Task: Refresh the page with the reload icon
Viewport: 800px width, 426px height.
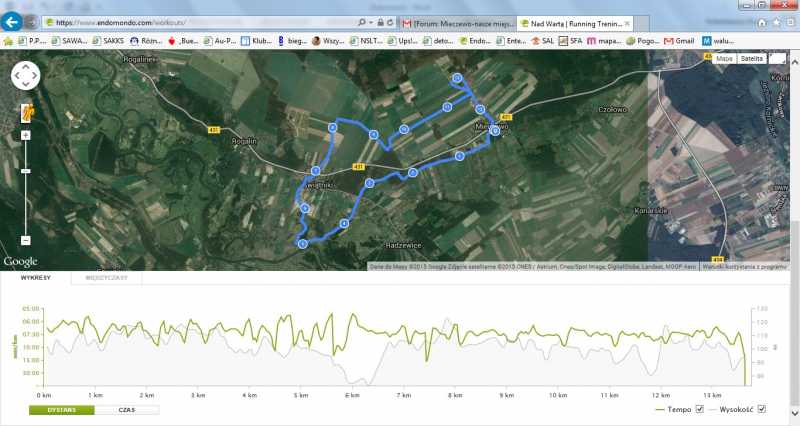Action: [390, 23]
